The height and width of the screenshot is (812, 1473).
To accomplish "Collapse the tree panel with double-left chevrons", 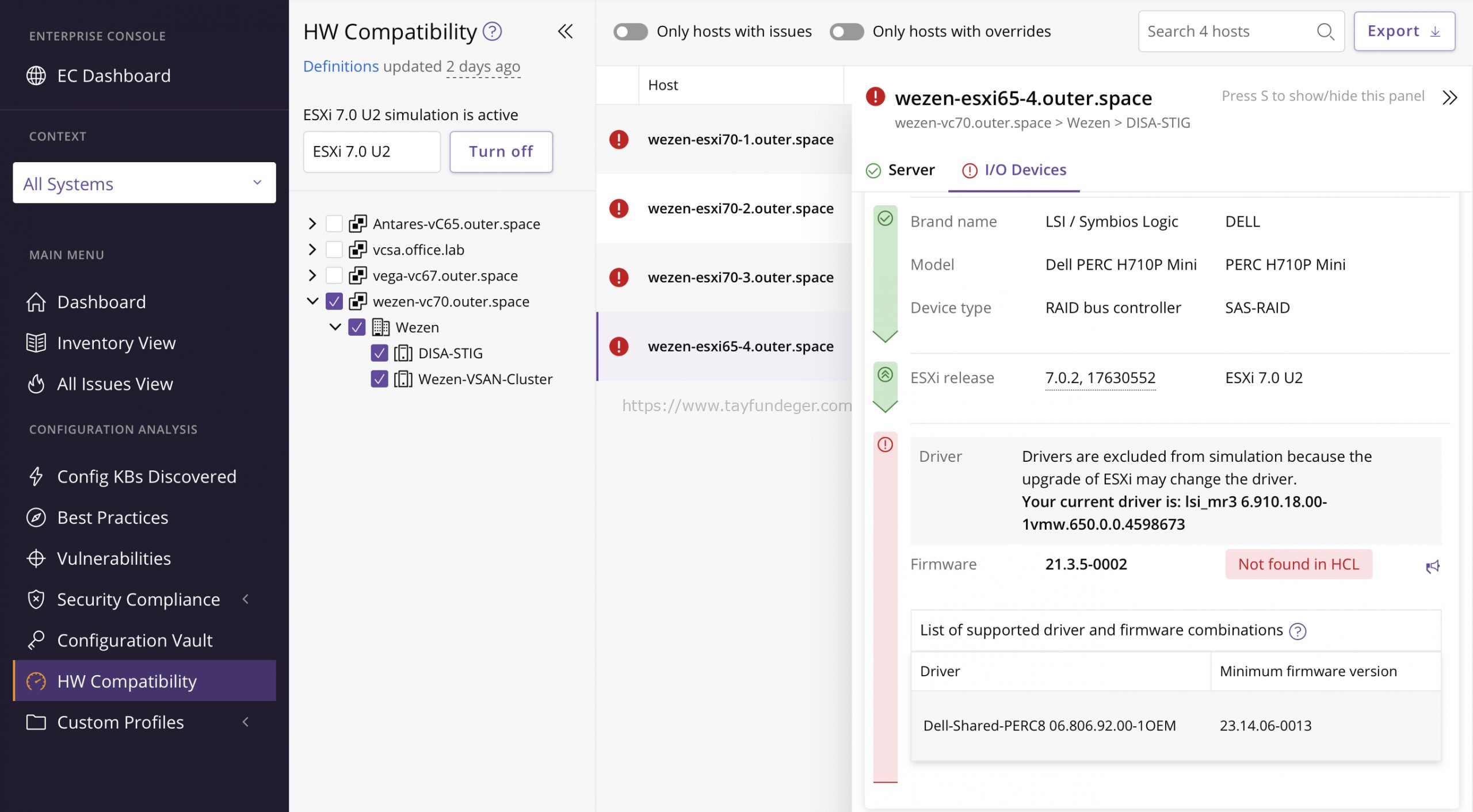I will (565, 32).
